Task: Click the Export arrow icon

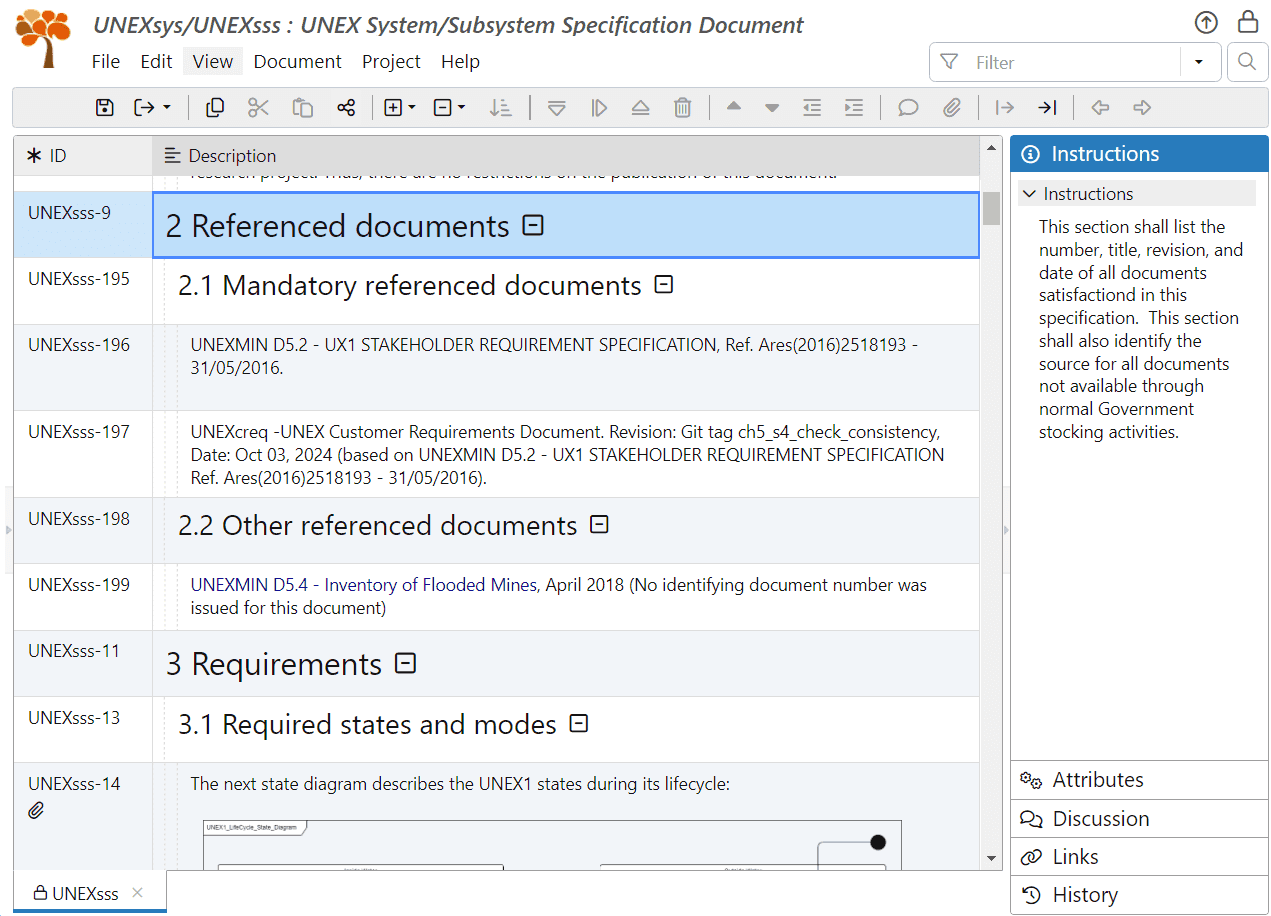Action: [x=144, y=108]
